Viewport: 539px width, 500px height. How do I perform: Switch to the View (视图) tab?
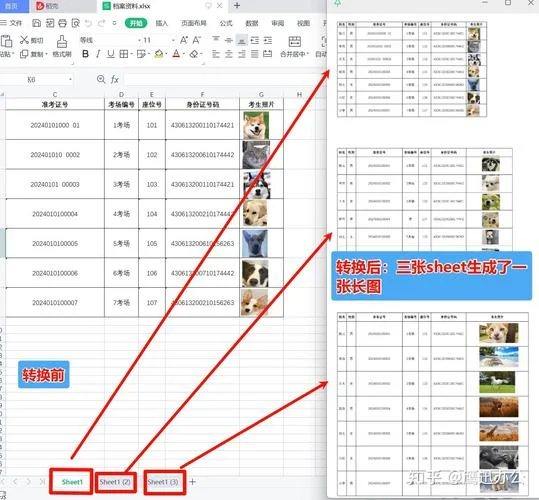pyautogui.click(x=303, y=23)
